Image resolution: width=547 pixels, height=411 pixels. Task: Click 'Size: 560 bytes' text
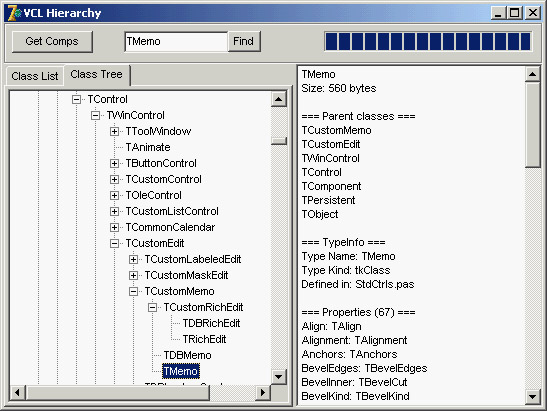(x=339, y=88)
